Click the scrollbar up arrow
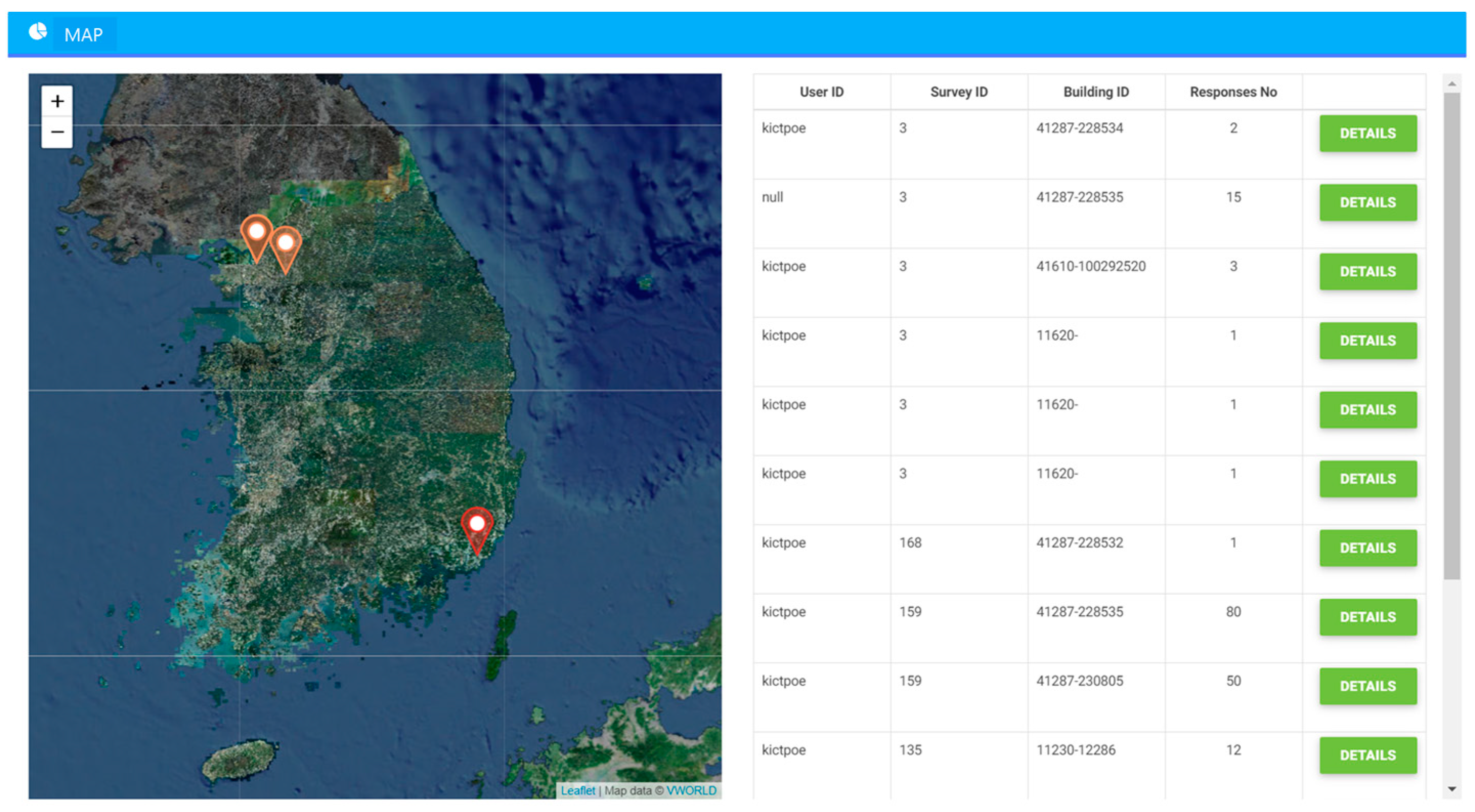The height and width of the screenshot is (812, 1475). click(1451, 84)
